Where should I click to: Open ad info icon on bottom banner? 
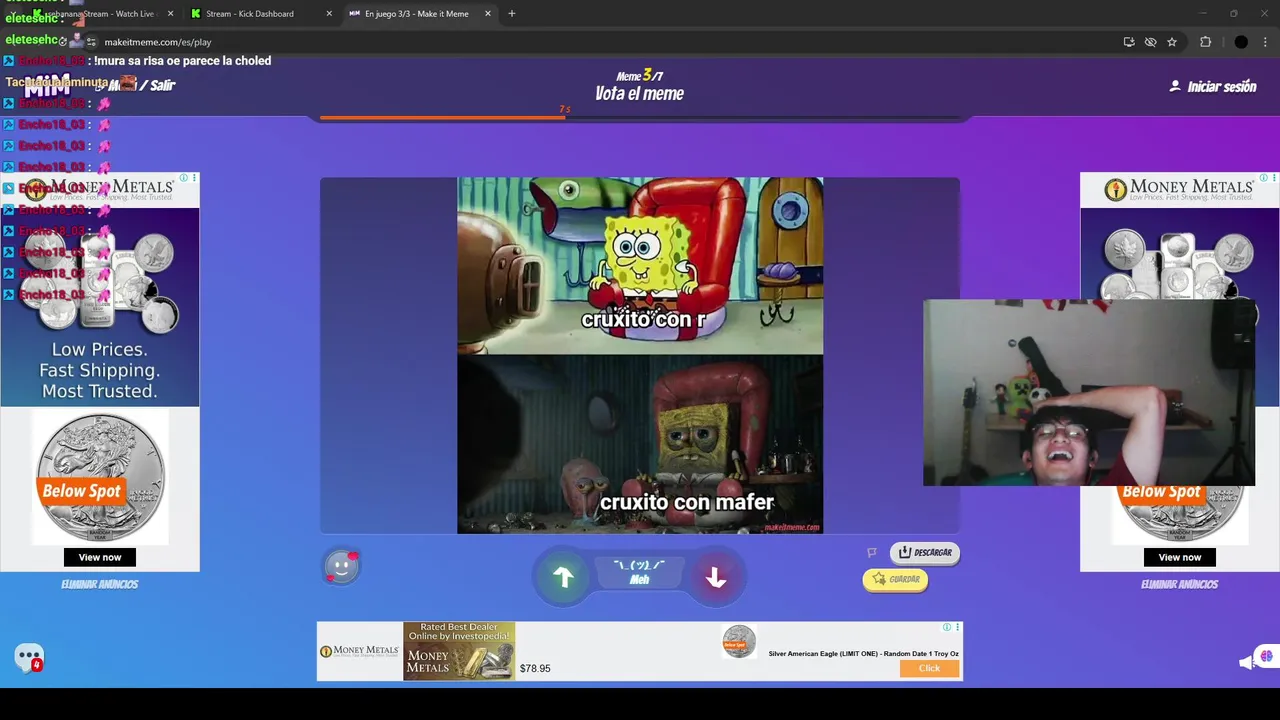click(946, 627)
